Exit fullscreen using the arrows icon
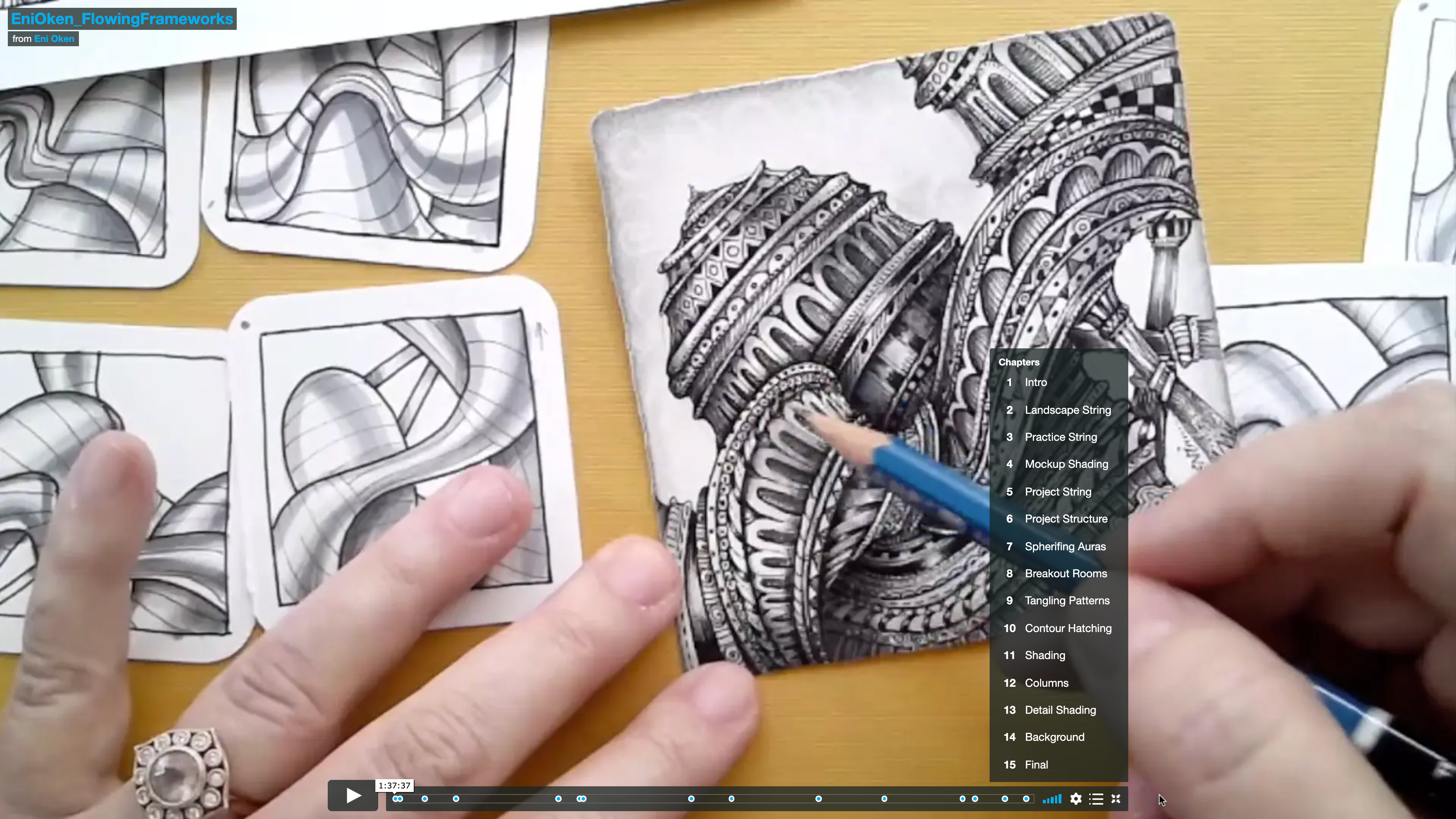 1116,799
